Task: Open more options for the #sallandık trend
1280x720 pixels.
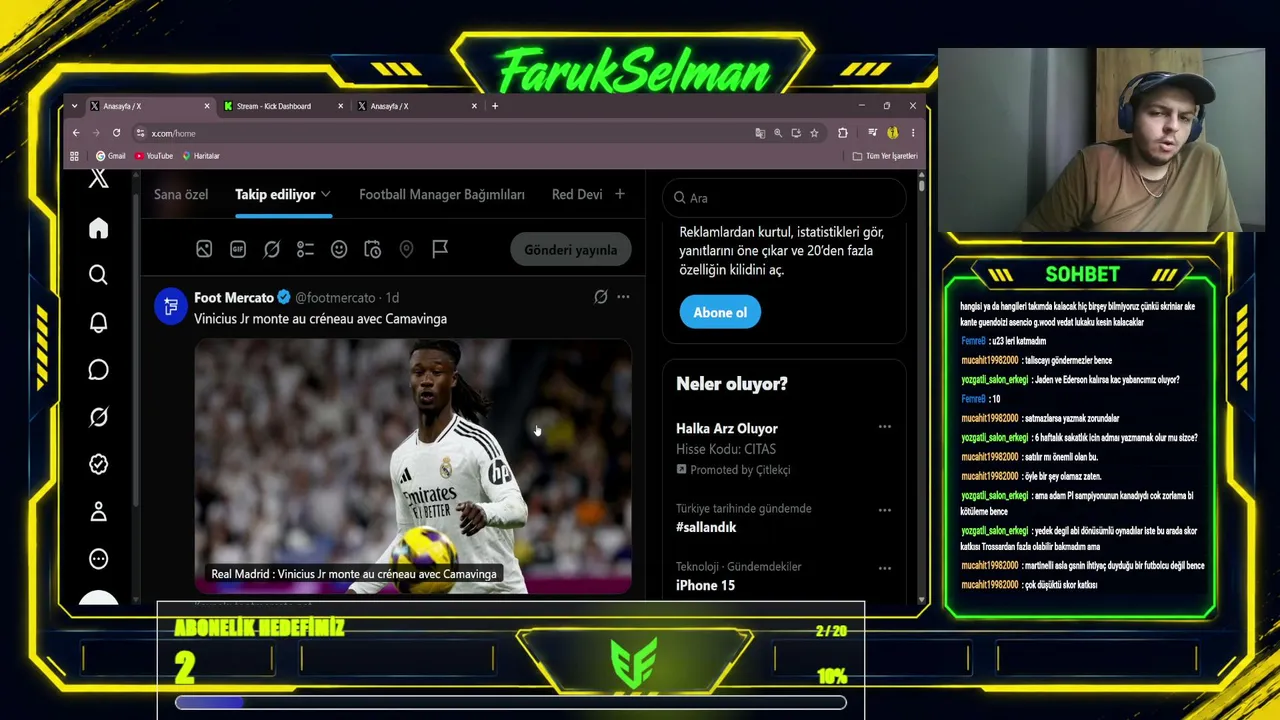Action: (884, 510)
